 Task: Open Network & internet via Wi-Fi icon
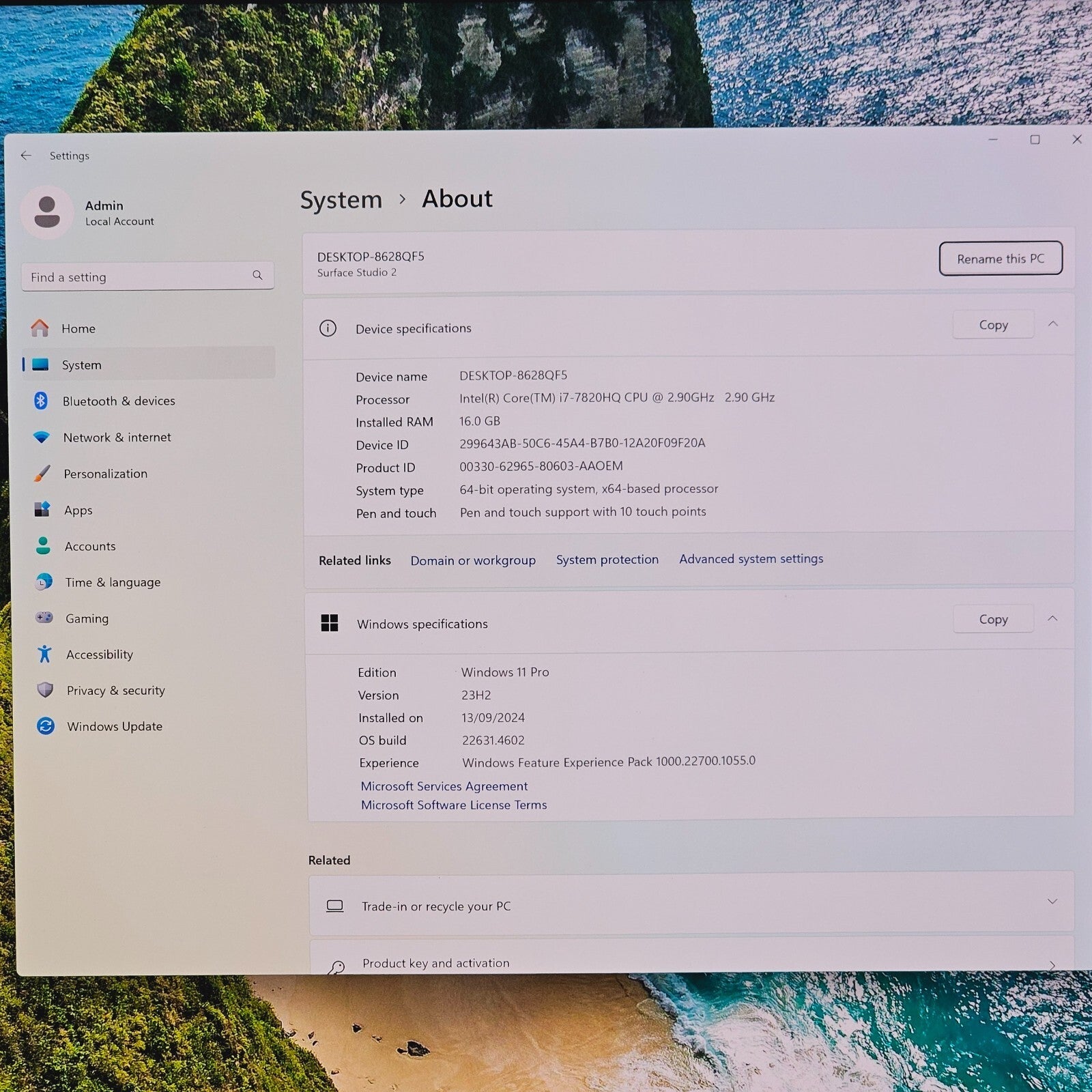pyautogui.click(x=42, y=437)
